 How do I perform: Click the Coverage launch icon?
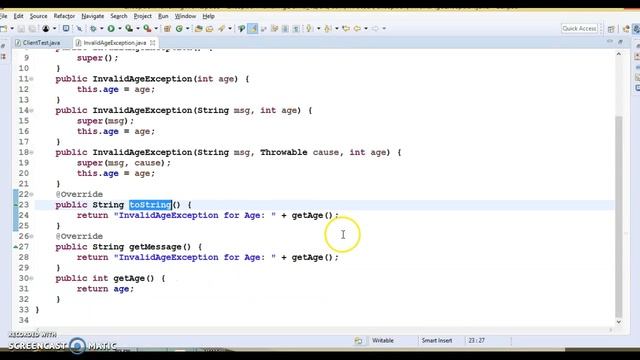click(129, 29)
